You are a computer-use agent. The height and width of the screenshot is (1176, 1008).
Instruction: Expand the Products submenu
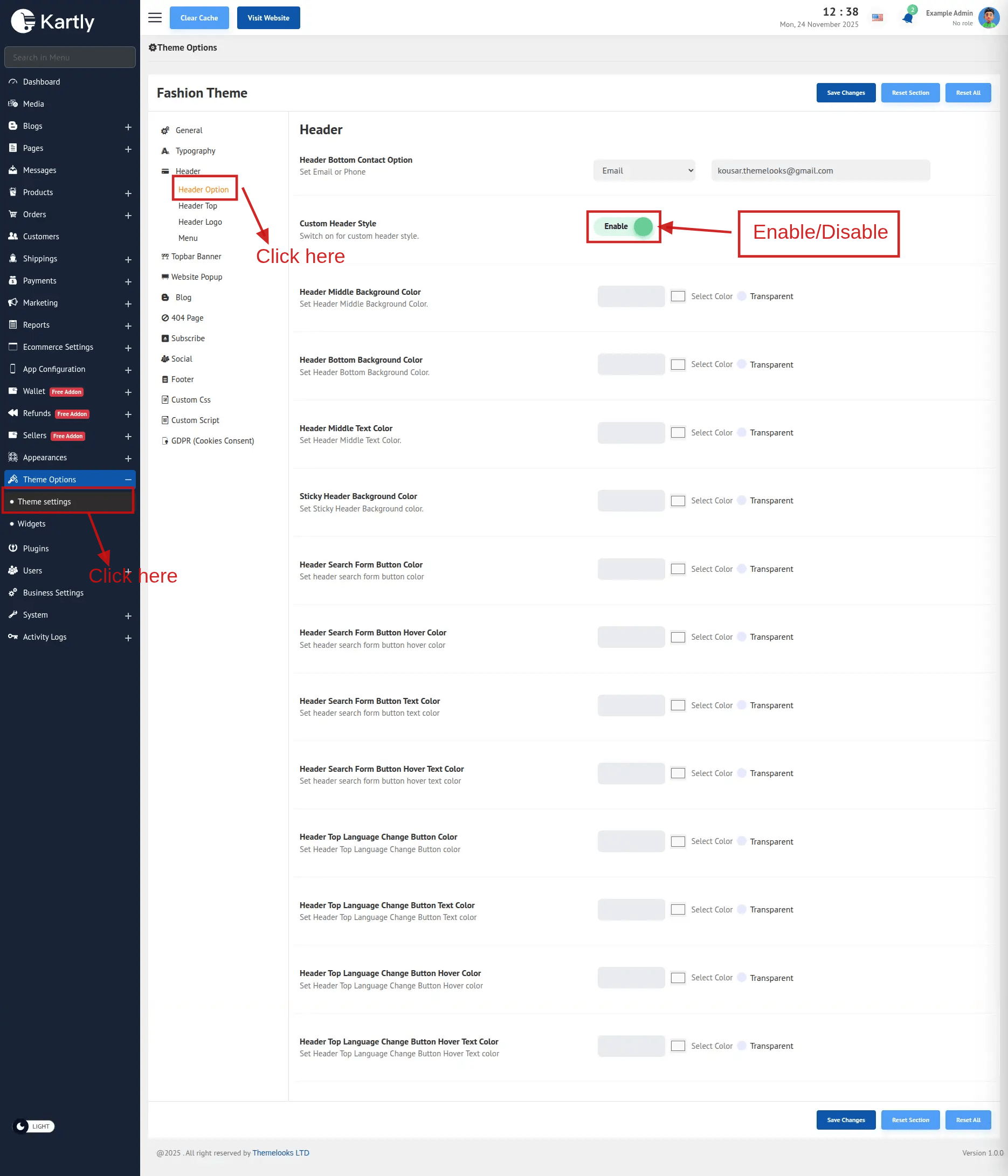(128, 193)
